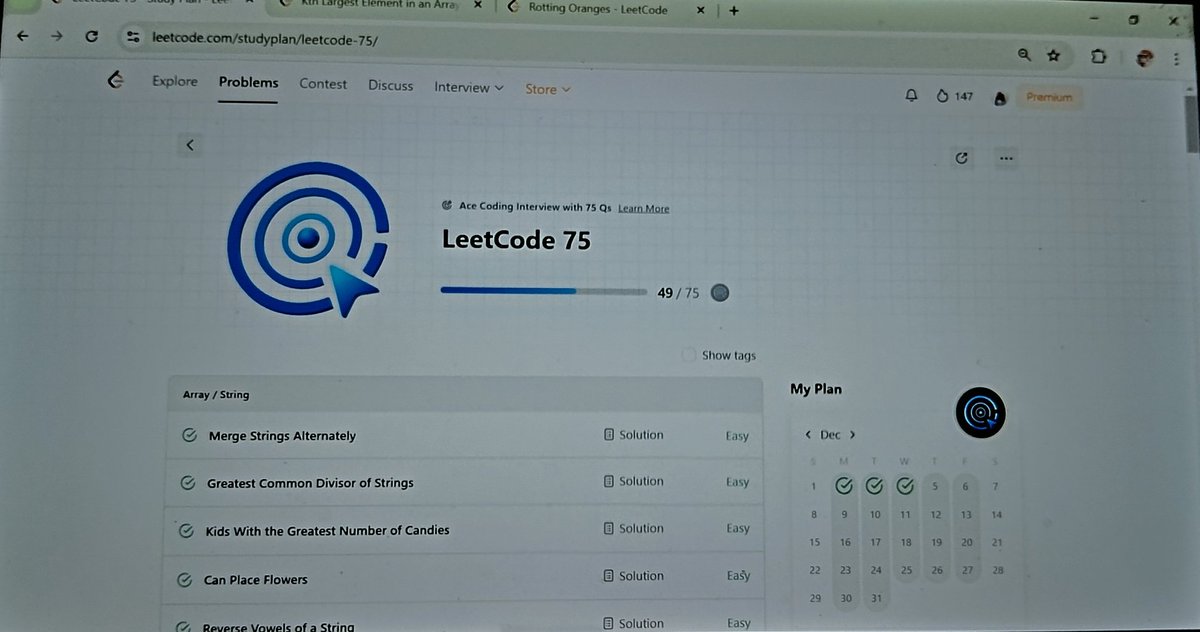The image size is (1200, 632).
Task: Open Solution for Merge Strings Alternately
Action: (634, 435)
